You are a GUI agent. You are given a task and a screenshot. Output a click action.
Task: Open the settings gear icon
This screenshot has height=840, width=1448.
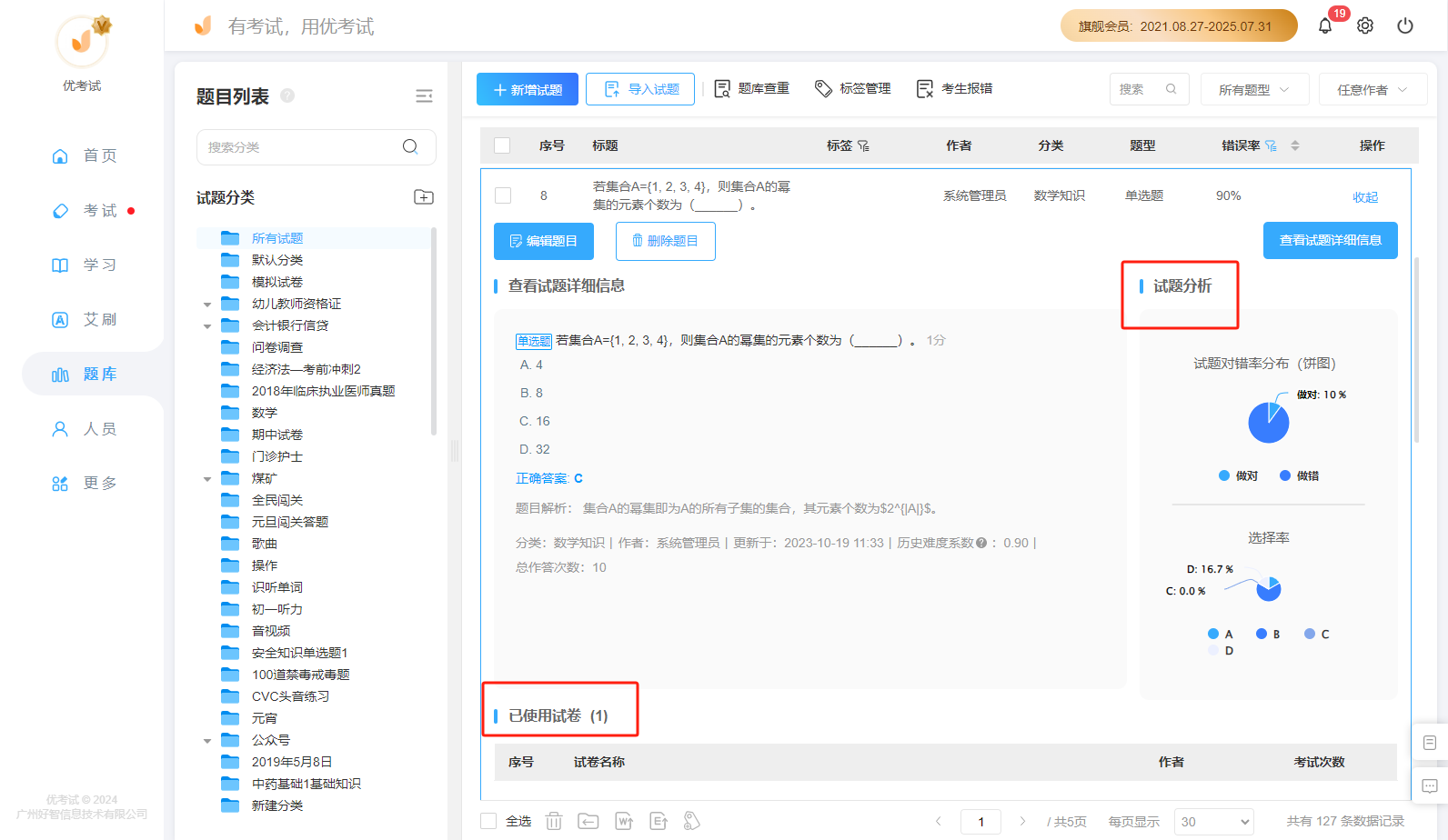[x=1365, y=25]
